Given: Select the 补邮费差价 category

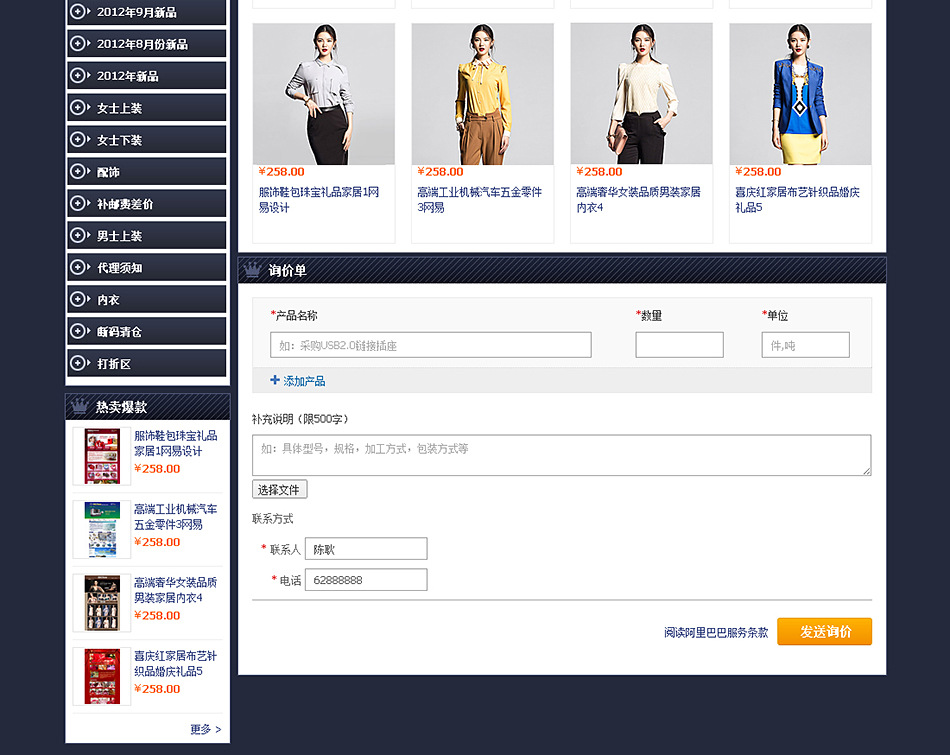Looking at the screenshot, I should point(147,204).
